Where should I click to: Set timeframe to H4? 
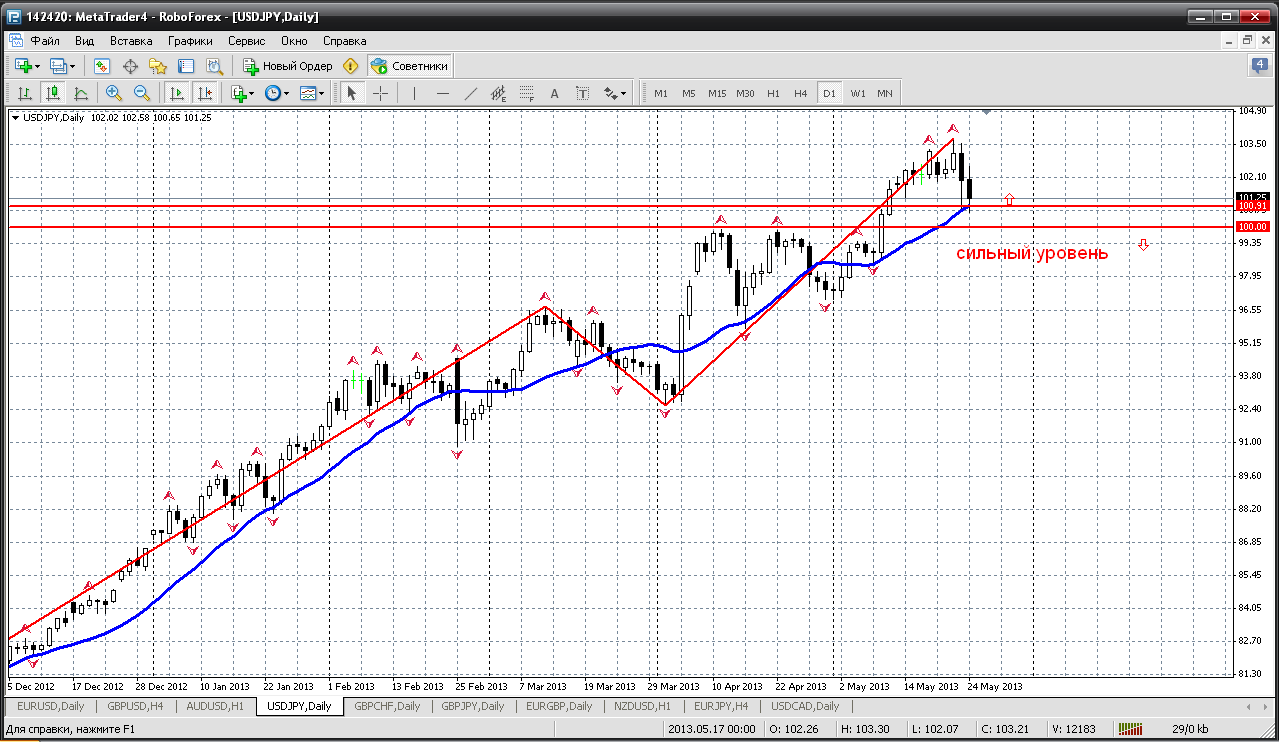(x=801, y=93)
